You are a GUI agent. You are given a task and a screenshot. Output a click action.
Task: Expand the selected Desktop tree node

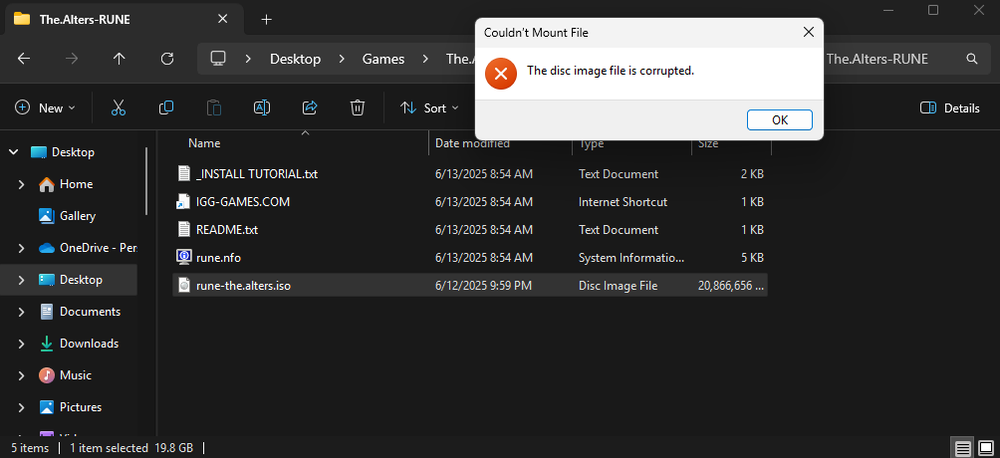pos(22,279)
